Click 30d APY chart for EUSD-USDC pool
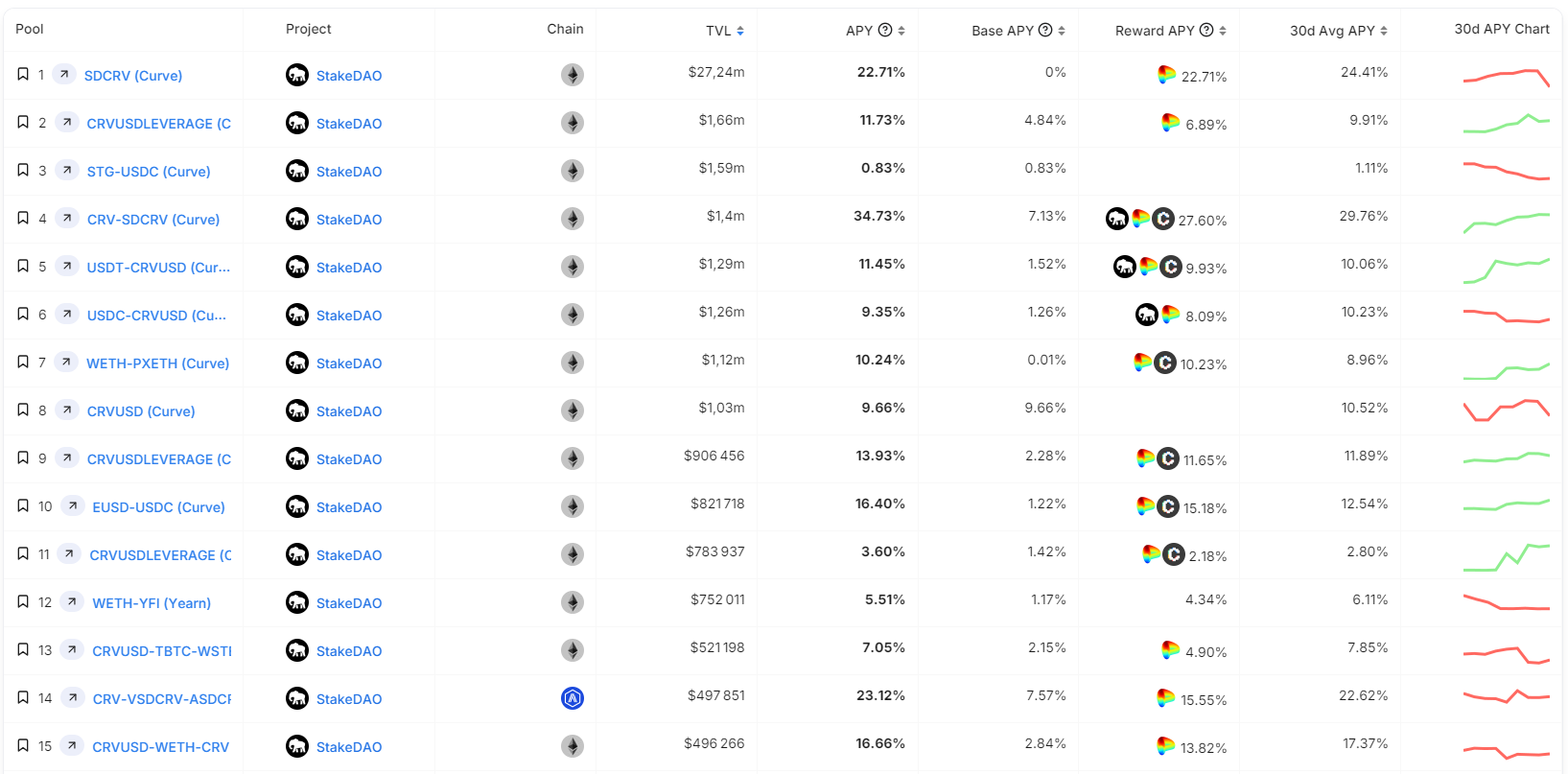1568x774 pixels. pos(1506,504)
